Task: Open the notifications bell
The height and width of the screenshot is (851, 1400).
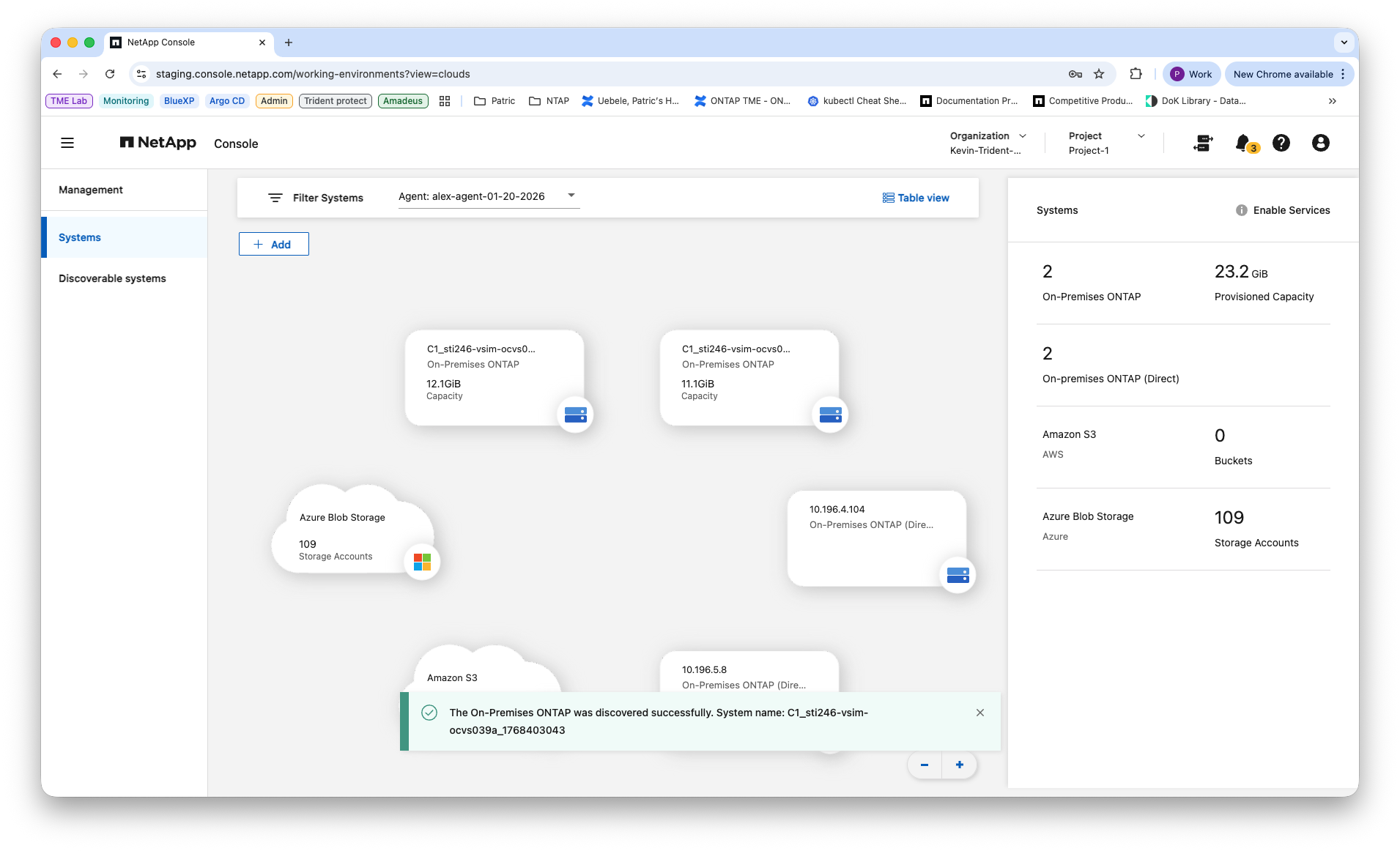Action: point(1243,144)
